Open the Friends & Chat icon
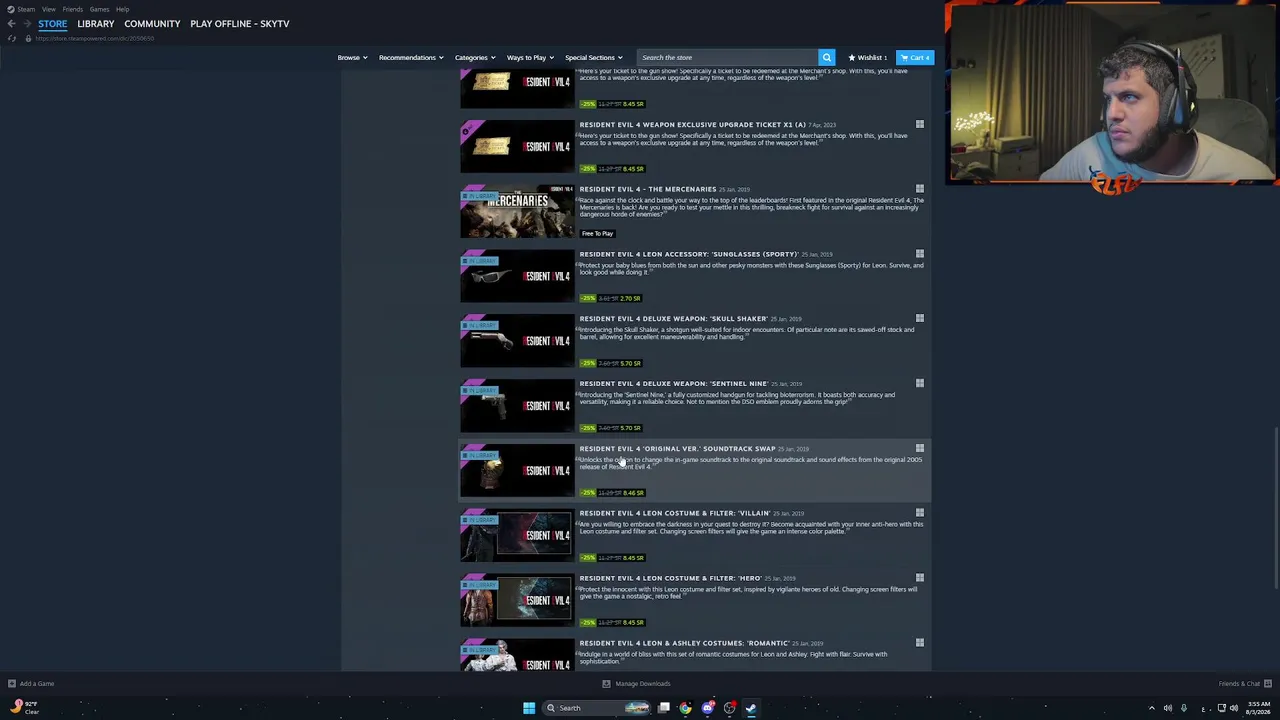 point(1268,684)
